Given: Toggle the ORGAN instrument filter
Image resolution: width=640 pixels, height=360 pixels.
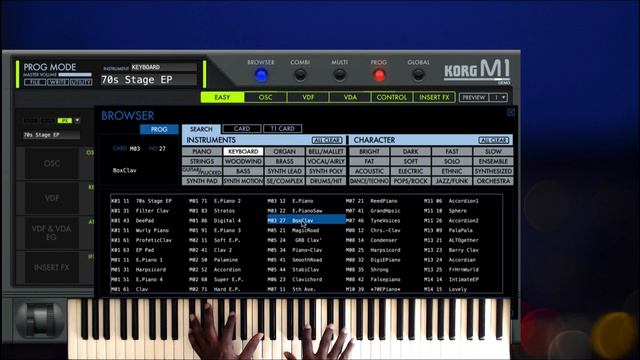Looking at the screenshot, I should [x=284, y=151].
